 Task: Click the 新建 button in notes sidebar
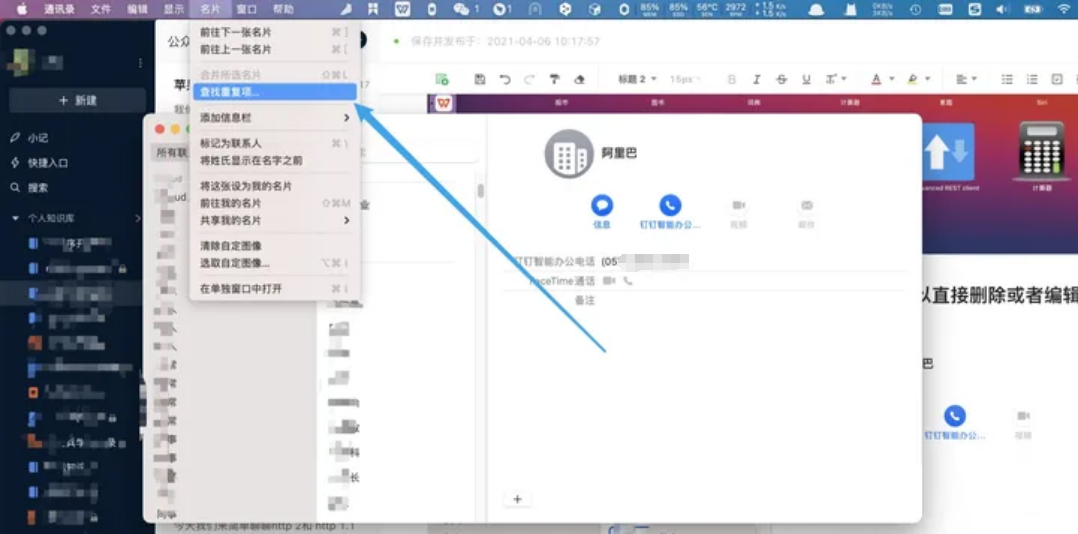[78, 100]
